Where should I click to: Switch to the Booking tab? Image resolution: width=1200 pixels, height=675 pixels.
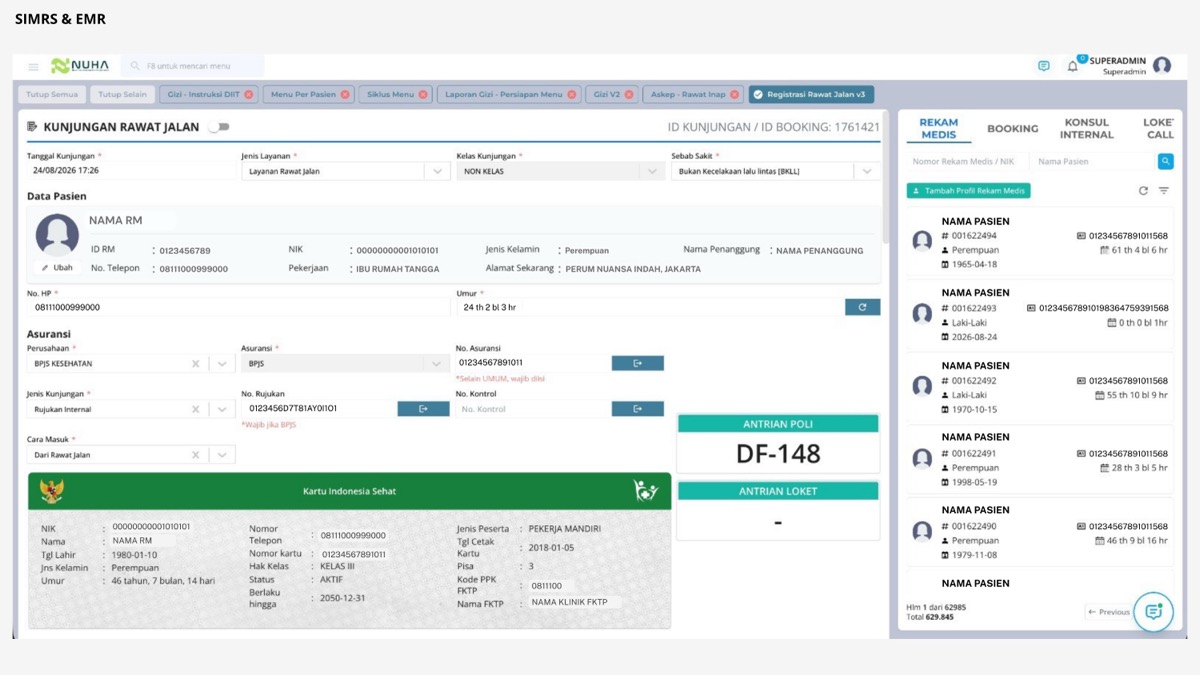coord(1013,129)
